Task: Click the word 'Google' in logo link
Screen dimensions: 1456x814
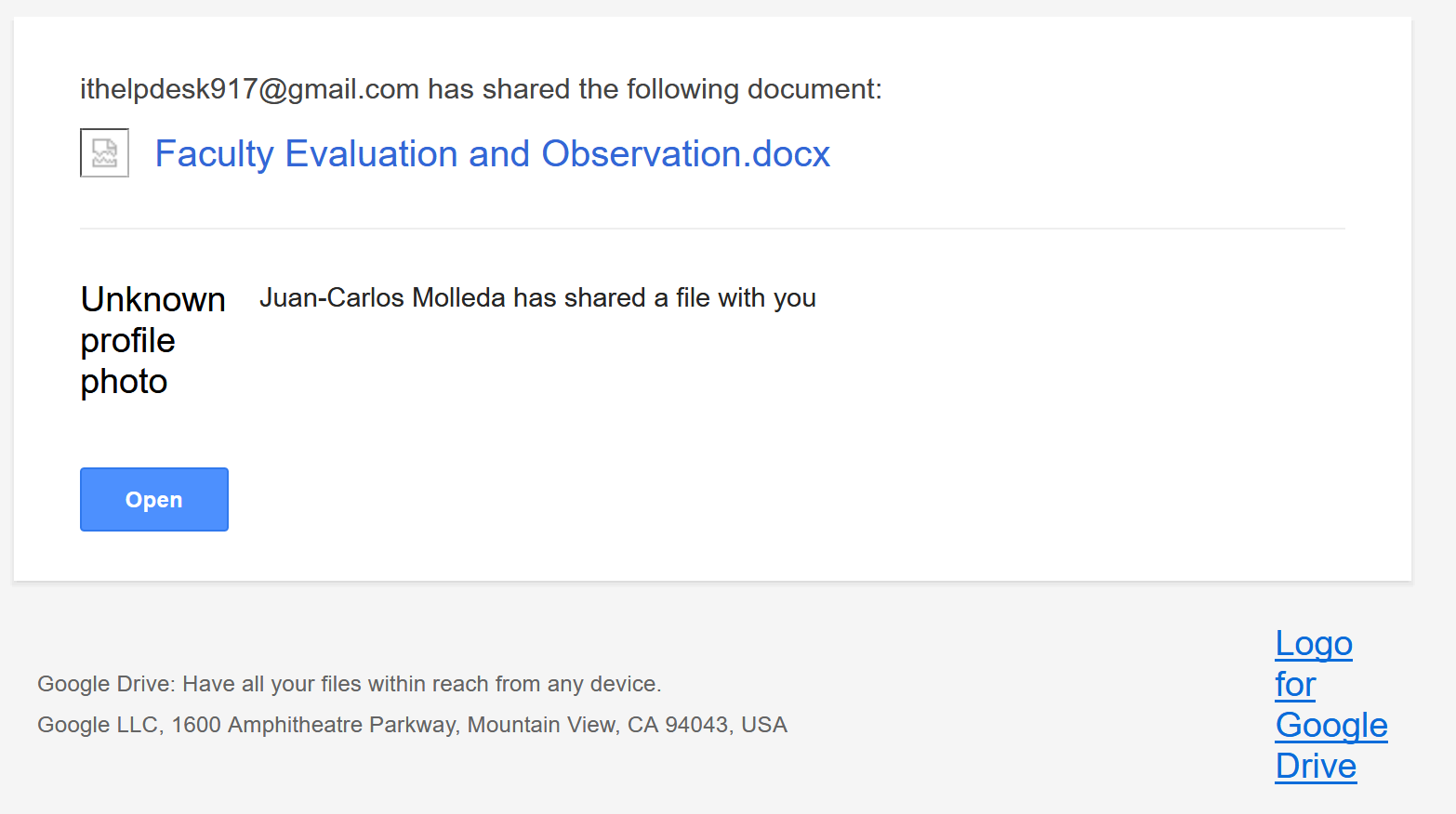Action: [1331, 726]
